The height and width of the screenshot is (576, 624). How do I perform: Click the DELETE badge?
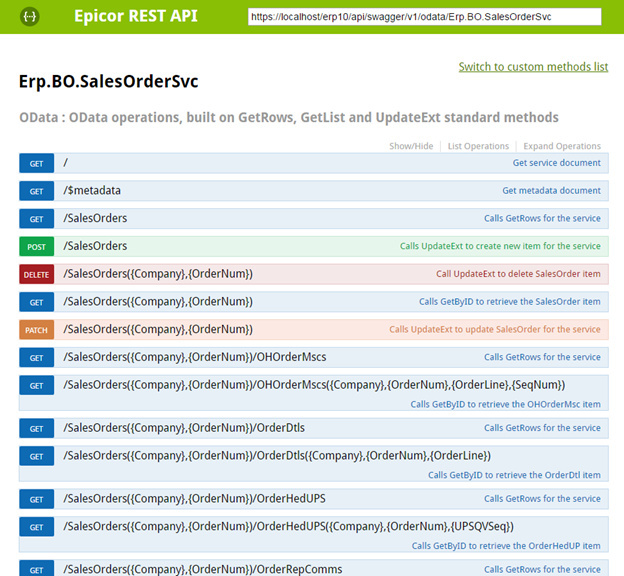click(x=36, y=274)
